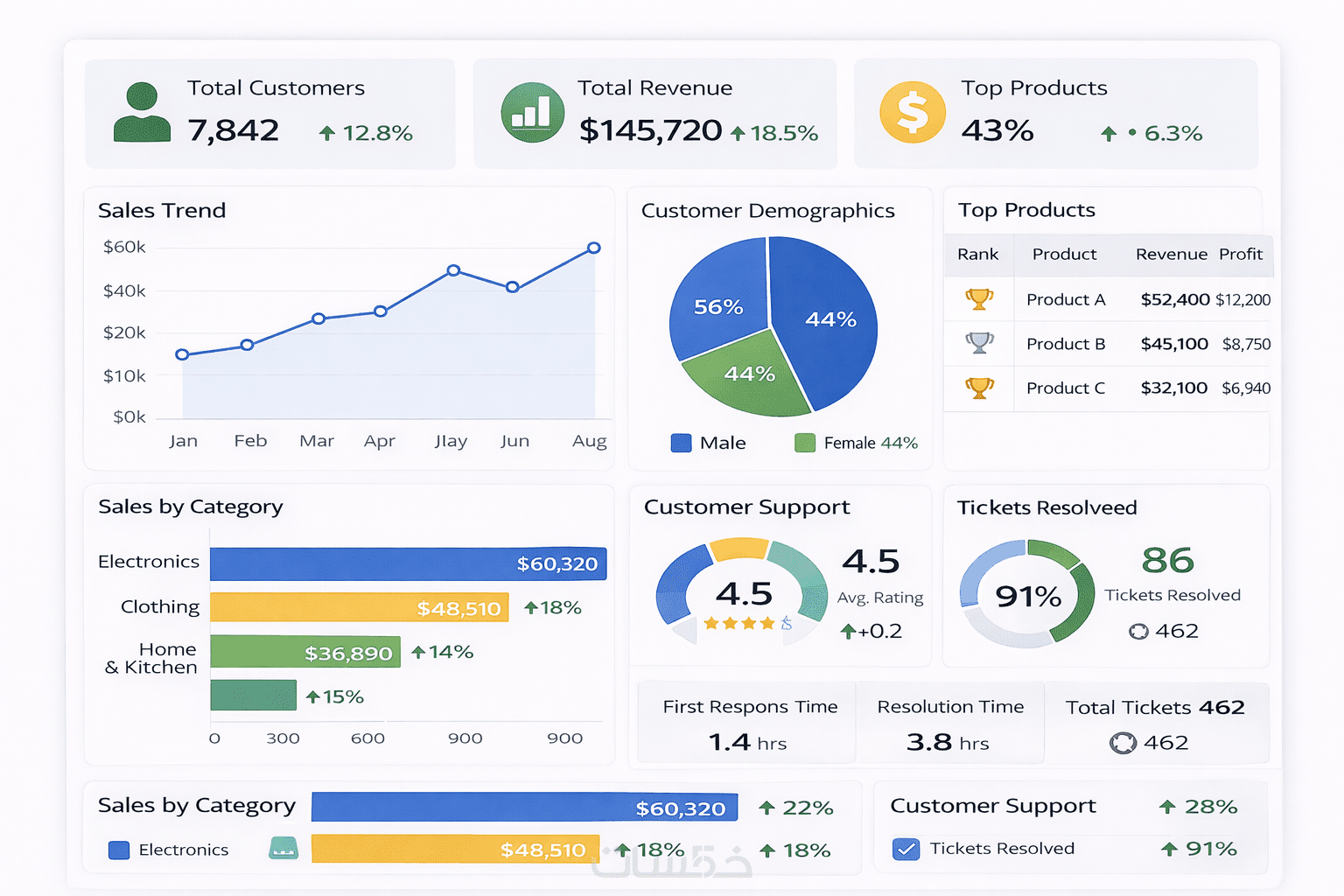Click the trophy icon beside Product C

[979, 388]
